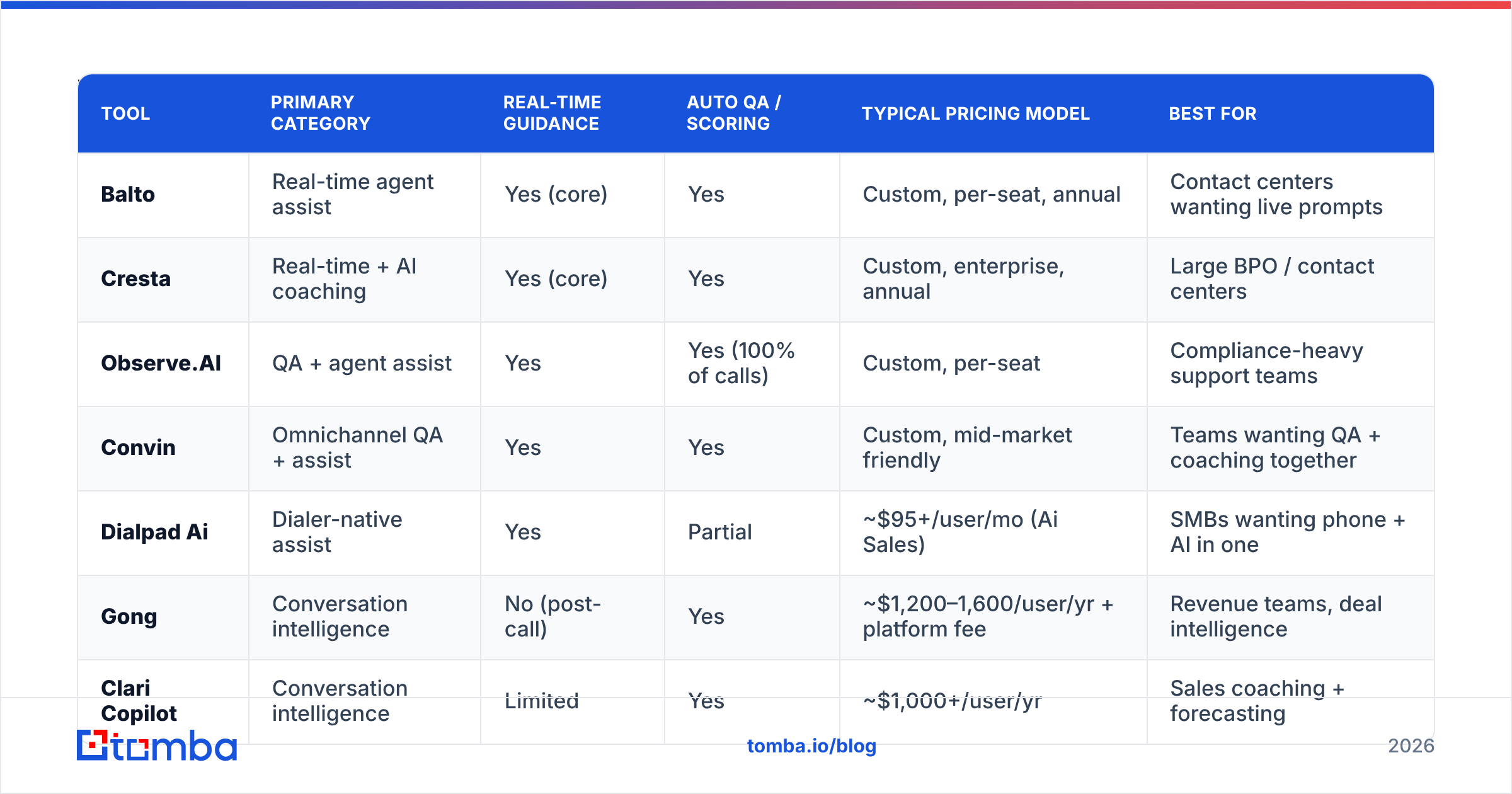Click the TYPICAL PRICING MODEL header

[x=975, y=113]
